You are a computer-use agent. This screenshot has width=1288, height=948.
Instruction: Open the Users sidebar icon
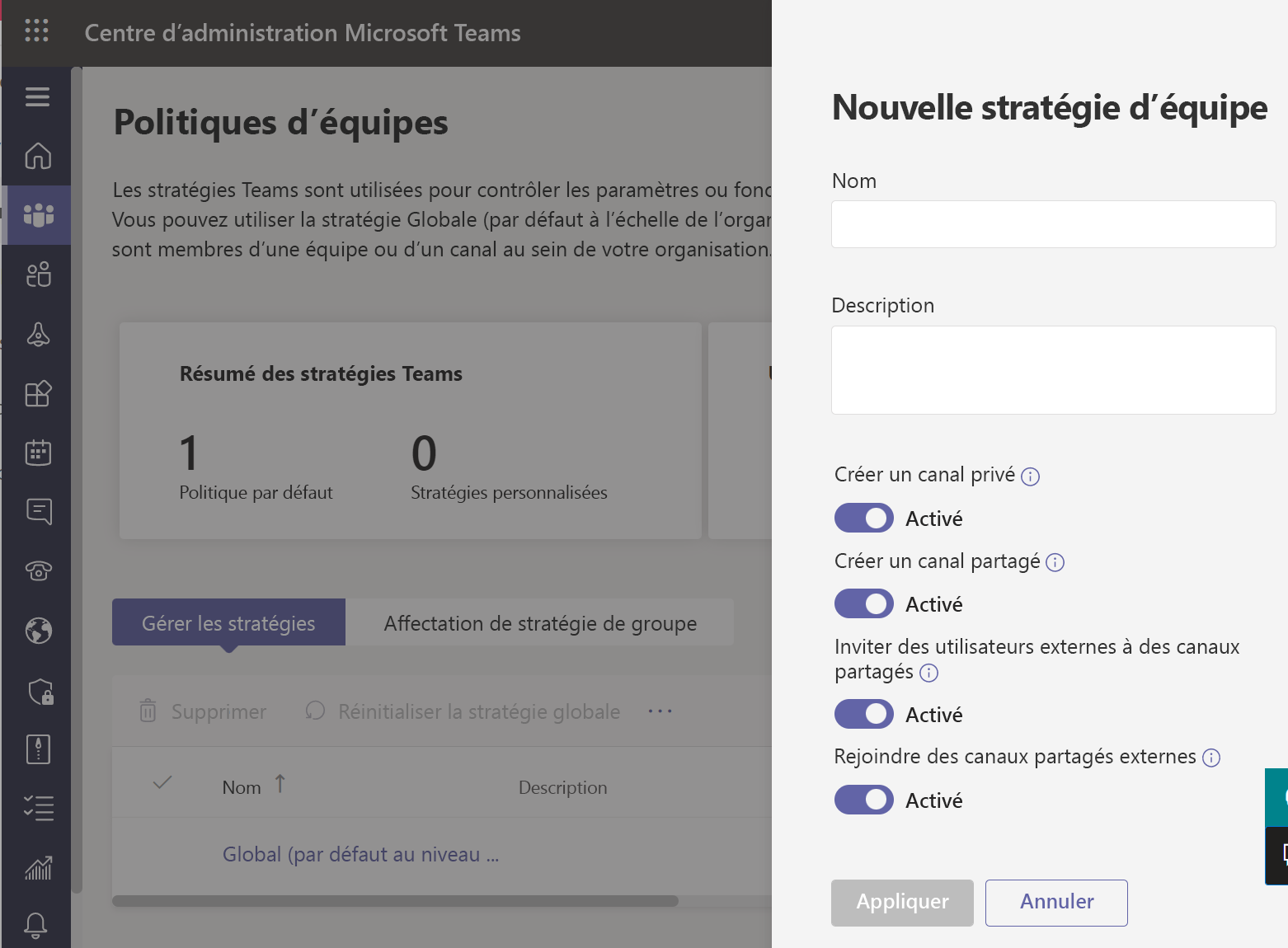point(38,275)
